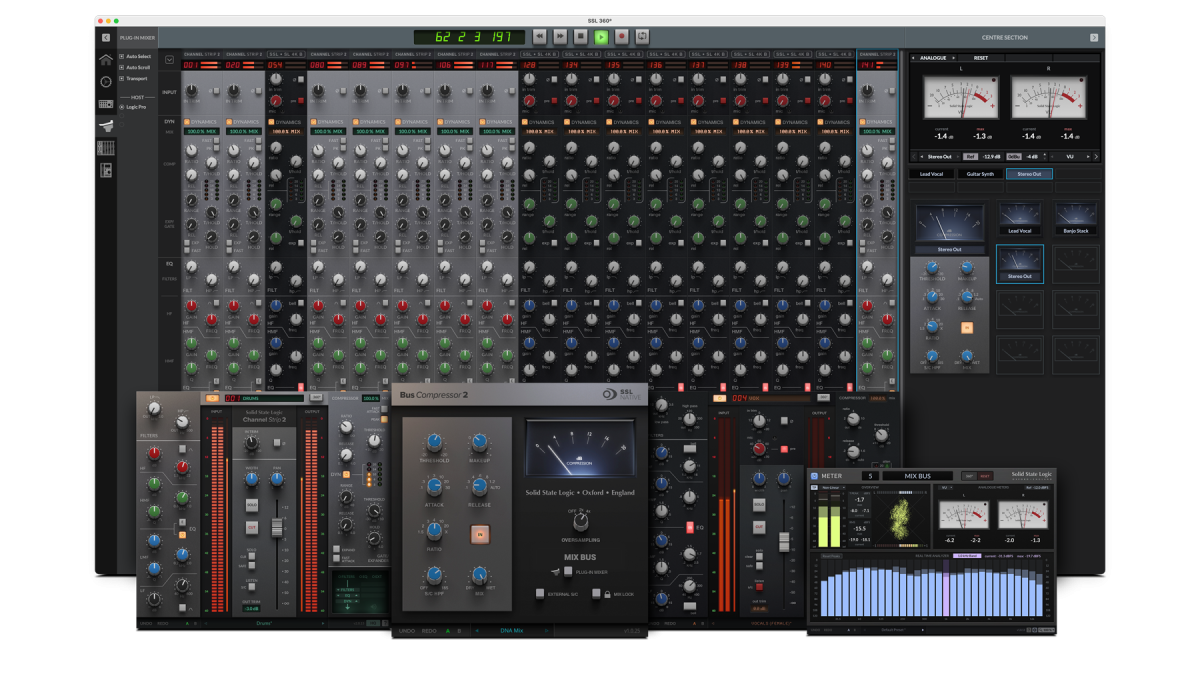Switch to the Stereo Out tab

point(1029,174)
